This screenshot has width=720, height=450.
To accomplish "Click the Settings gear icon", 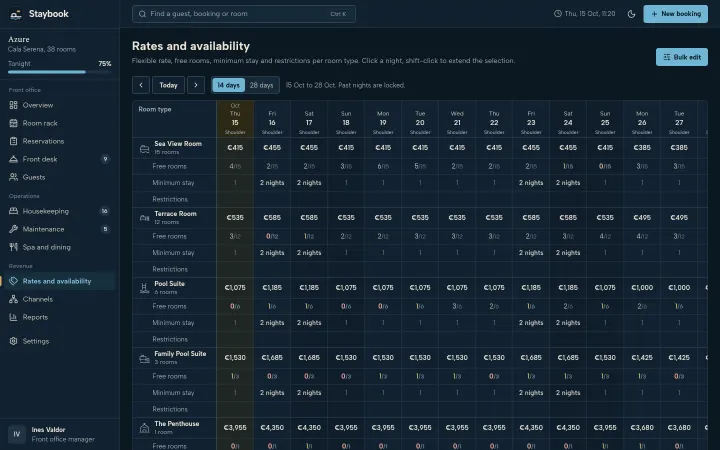I will 13,341.
